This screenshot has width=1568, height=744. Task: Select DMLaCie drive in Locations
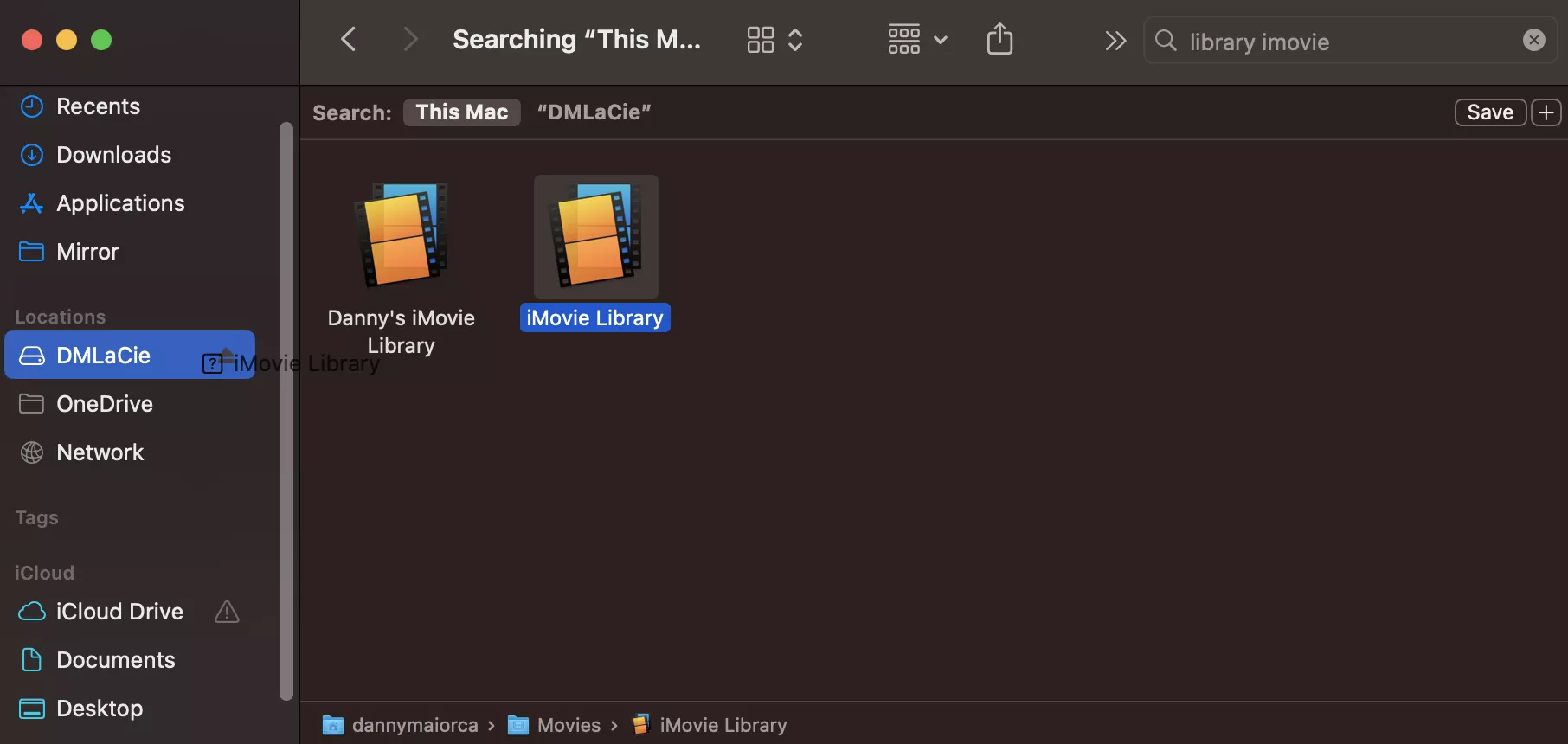tap(130, 355)
